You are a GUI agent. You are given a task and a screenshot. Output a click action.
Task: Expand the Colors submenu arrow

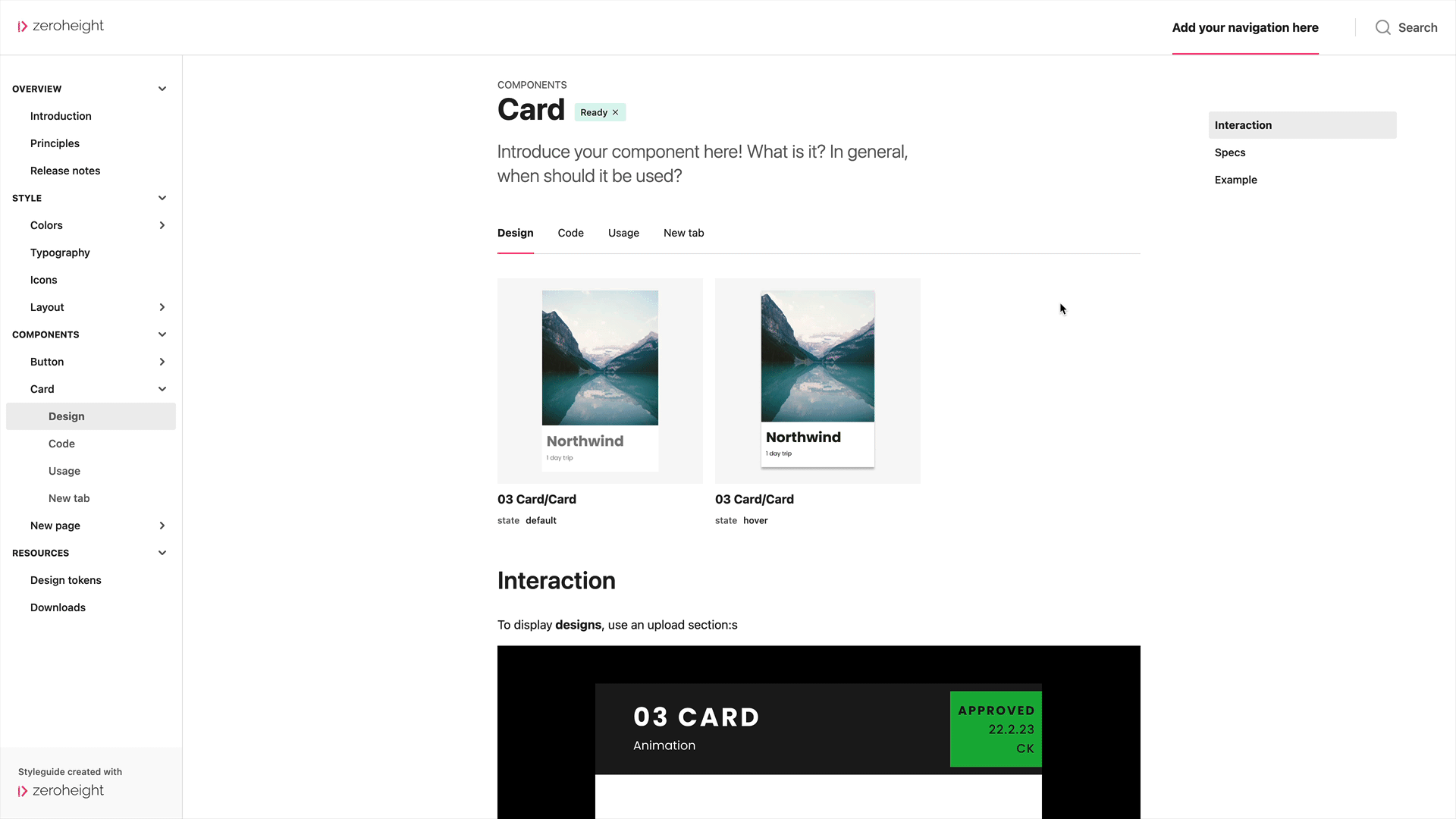click(x=162, y=225)
